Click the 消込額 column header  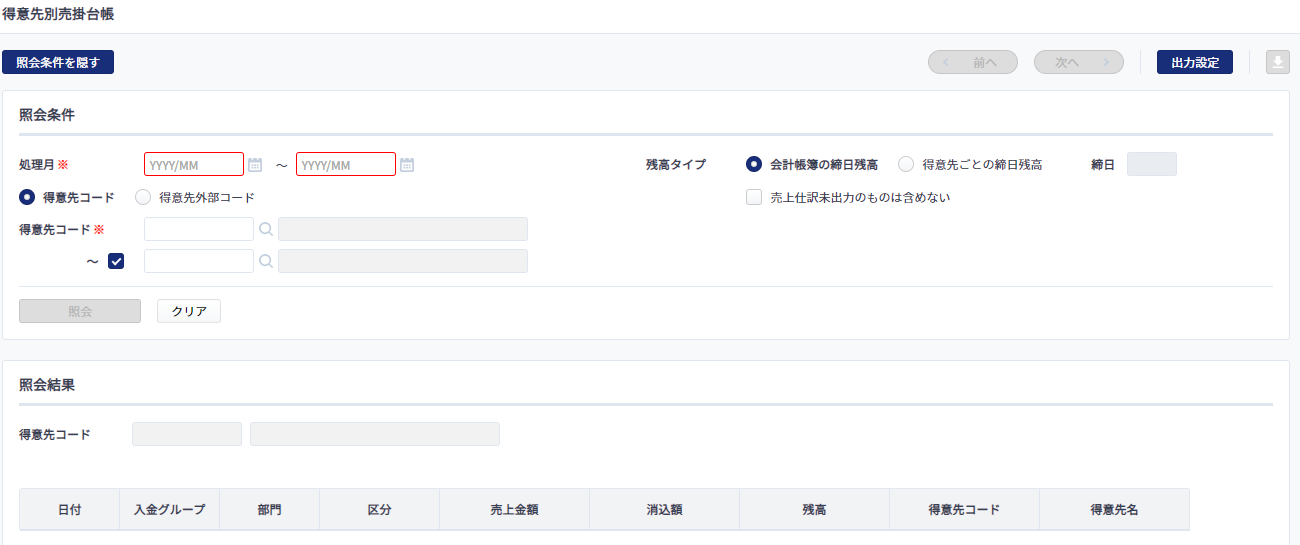click(x=664, y=509)
